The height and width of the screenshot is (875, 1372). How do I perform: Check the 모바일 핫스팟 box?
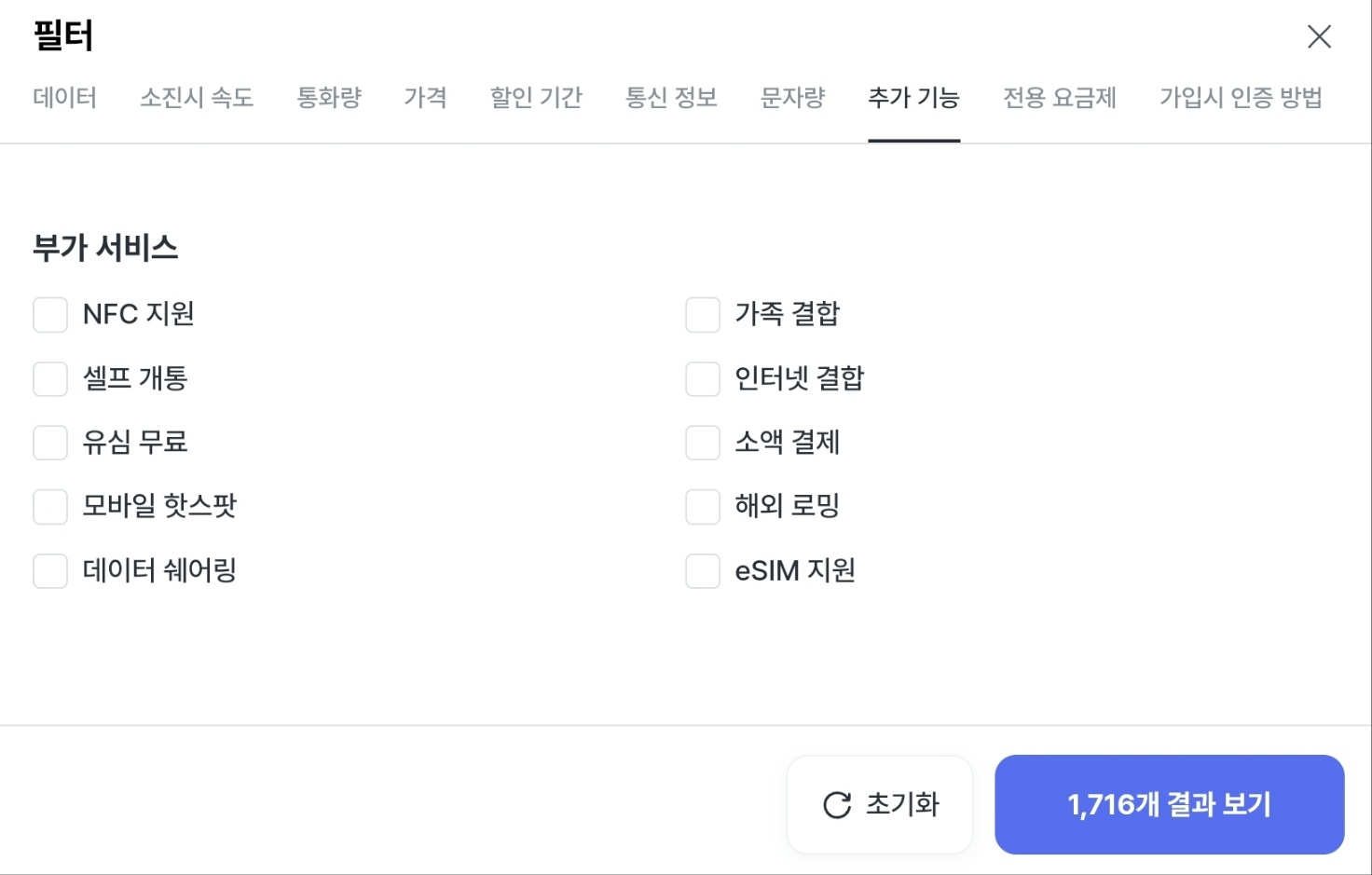(x=49, y=506)
